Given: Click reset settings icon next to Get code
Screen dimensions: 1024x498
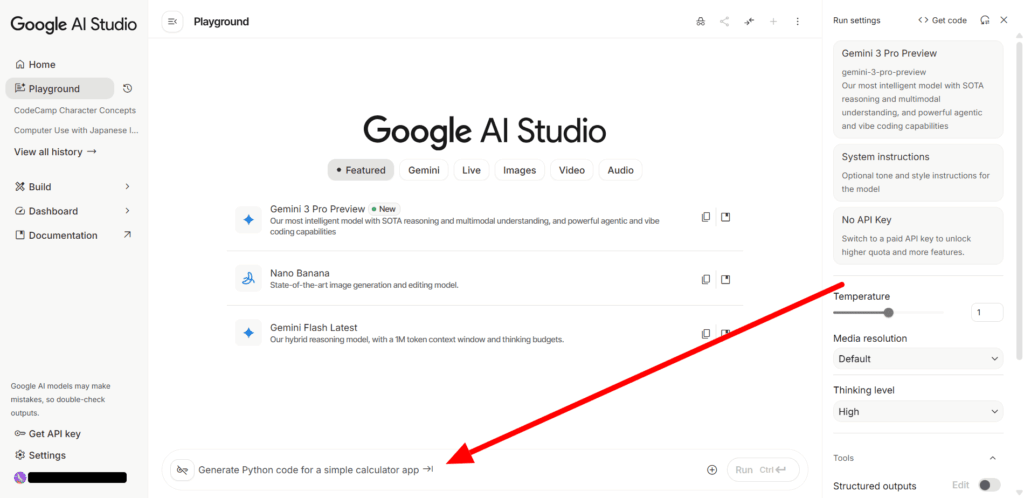Looking at the screenshot, I should coord(985,20).
